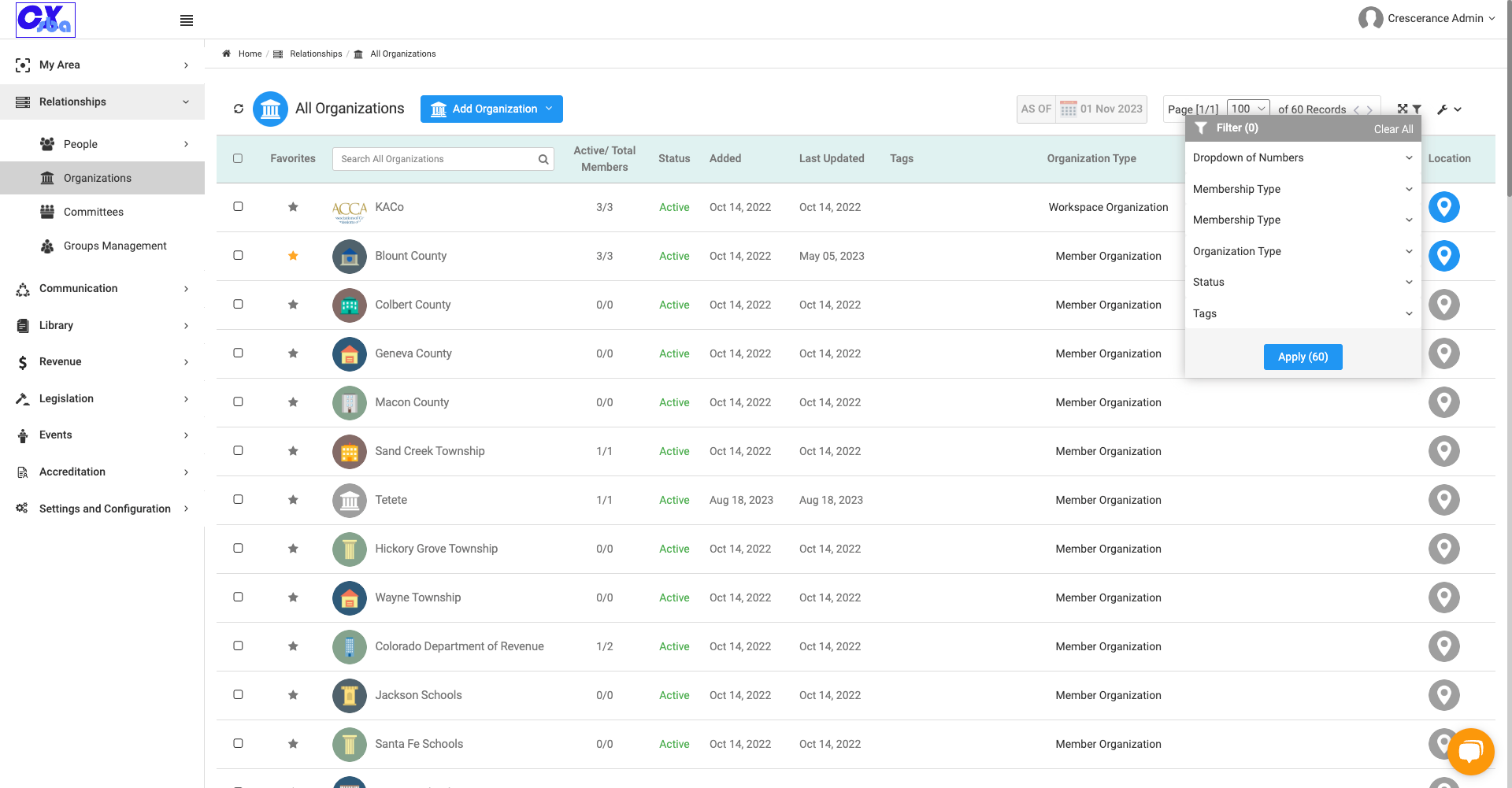Open Groups Management in the sidebar
The image size is (1512, 788).
pyautogui.click(x=102, y=246)
